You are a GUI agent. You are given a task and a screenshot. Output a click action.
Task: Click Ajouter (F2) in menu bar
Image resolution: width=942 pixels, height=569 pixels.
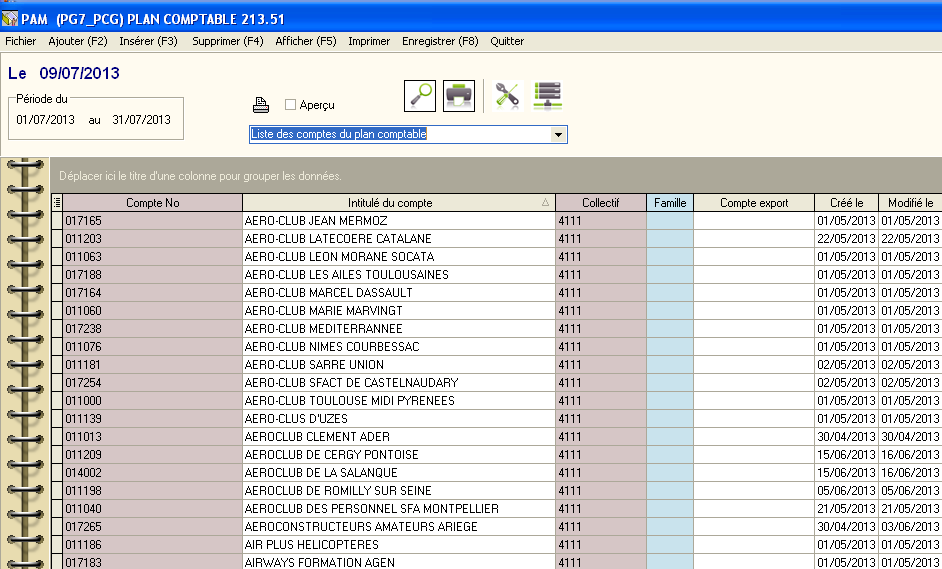pyautogui.click(x=78, y=41)
